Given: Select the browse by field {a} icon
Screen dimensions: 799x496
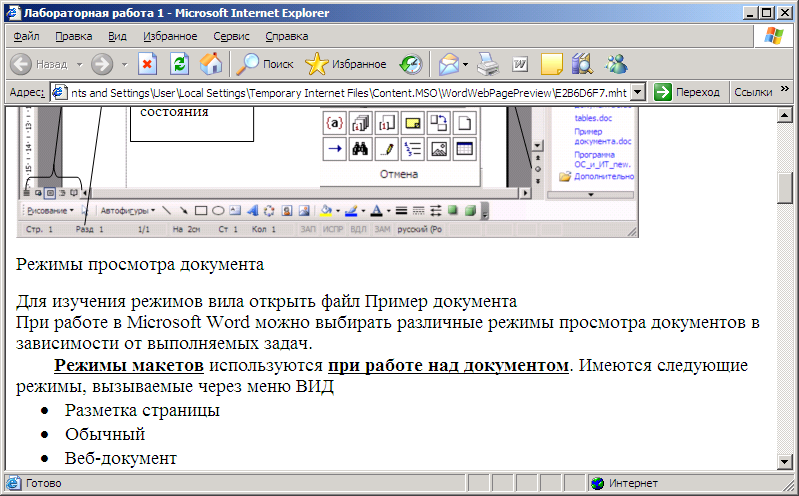Looking at the screenshot, I should point(334,123).
